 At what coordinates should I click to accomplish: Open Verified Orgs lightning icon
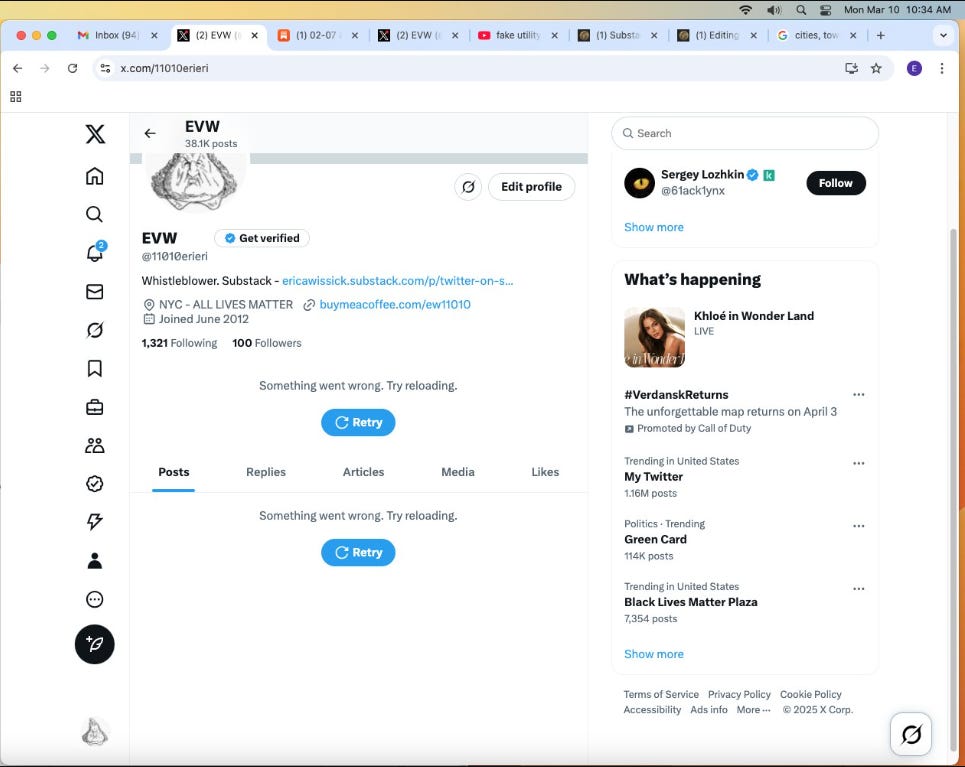tap(94, 522)
